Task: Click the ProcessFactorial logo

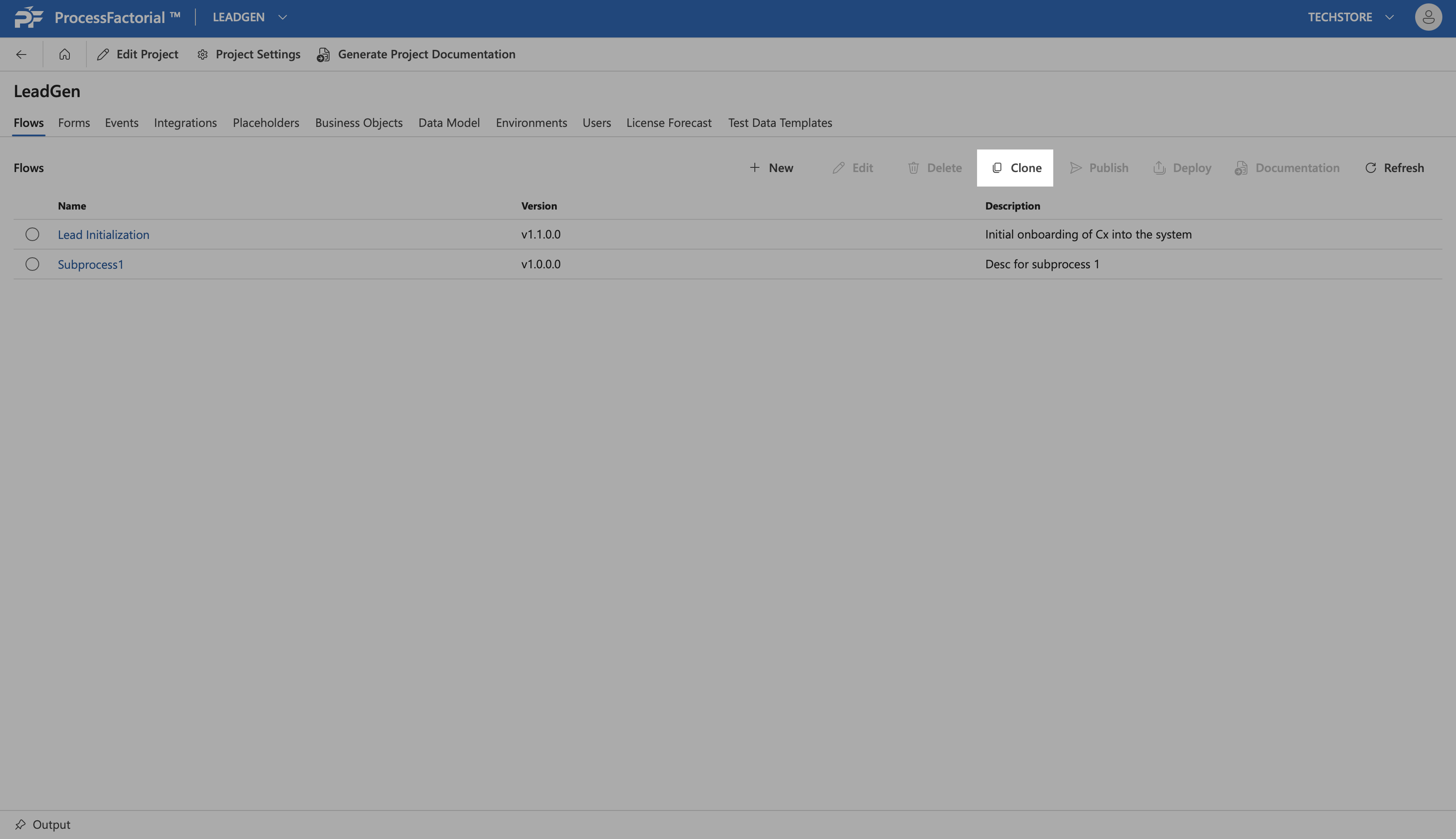Action: coord(29,17)
